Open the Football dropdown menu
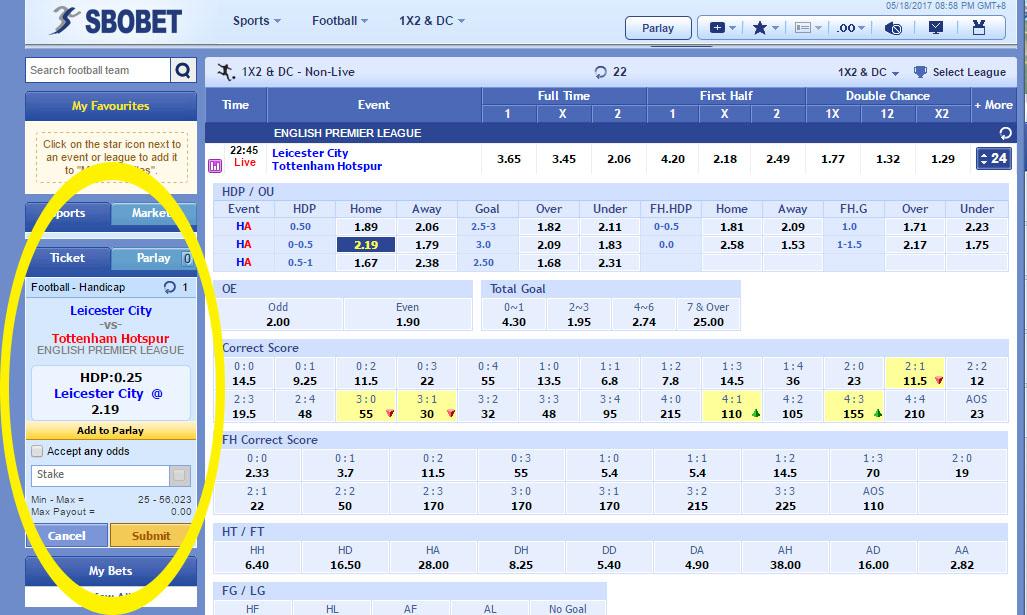 coord(339,21)
